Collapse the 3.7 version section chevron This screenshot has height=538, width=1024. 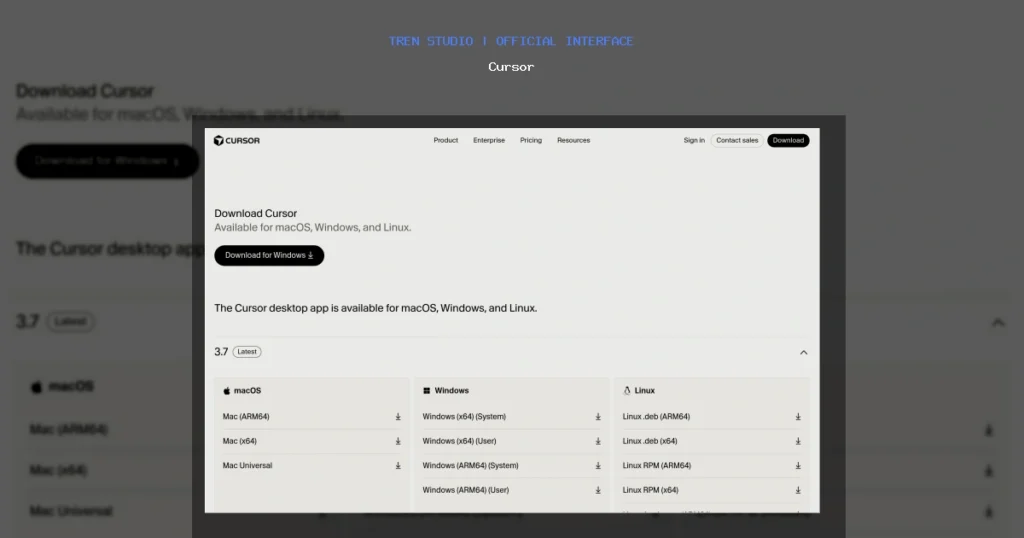[x=803, y=353]
